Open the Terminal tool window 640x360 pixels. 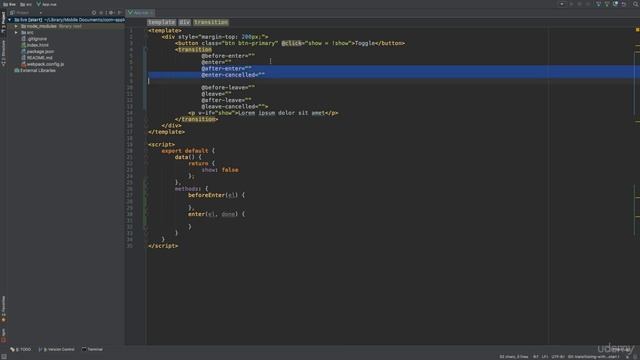[x=92, y=349]
